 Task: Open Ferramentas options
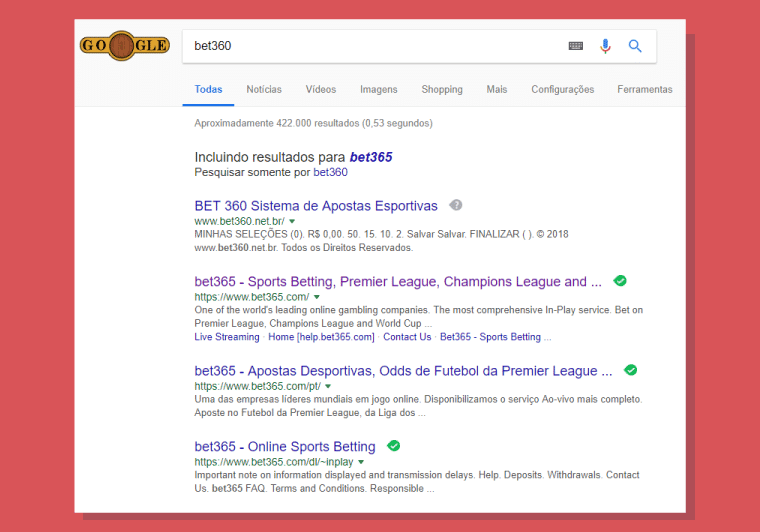[x=645, y=90]
